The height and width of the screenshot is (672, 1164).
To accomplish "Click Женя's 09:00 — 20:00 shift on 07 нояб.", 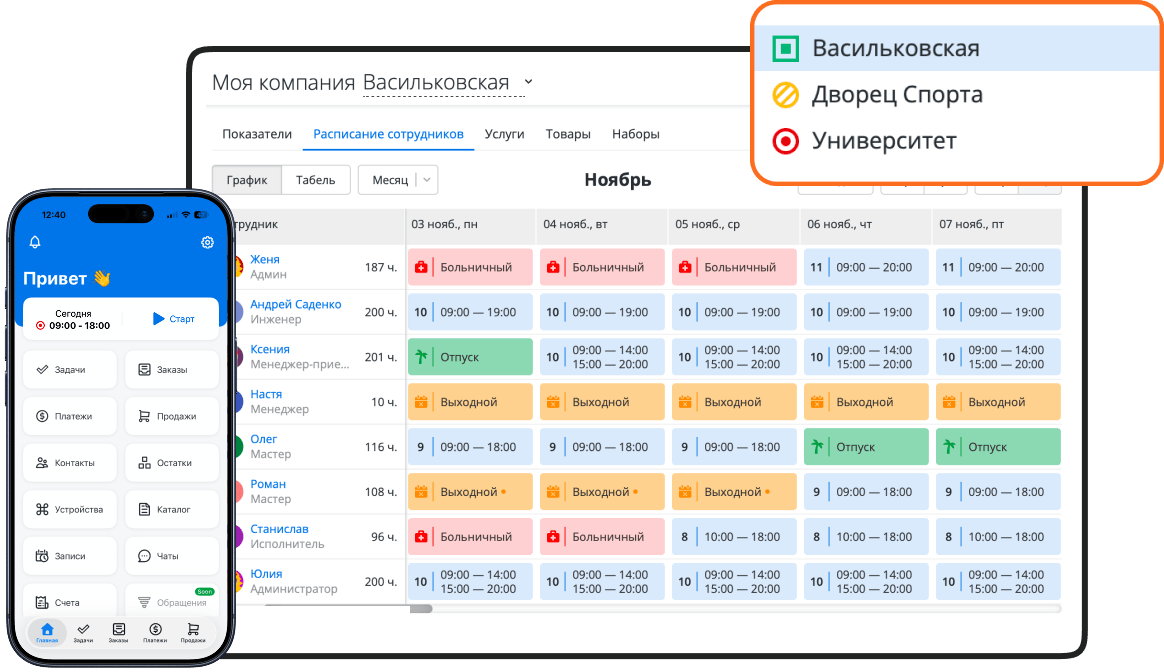I will pos(998,267).
